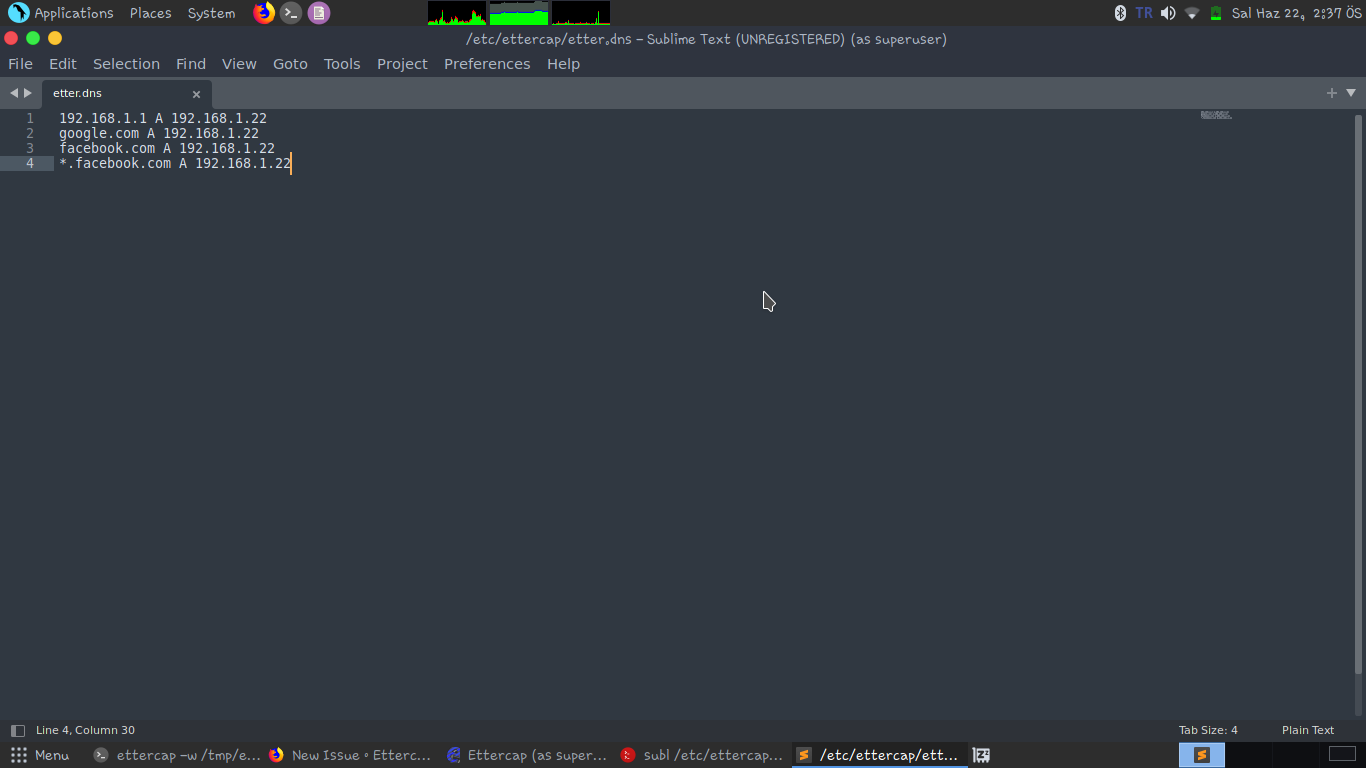Open the overflow tab list arrow
The image size is (1366, 768).
(1352, 92)
